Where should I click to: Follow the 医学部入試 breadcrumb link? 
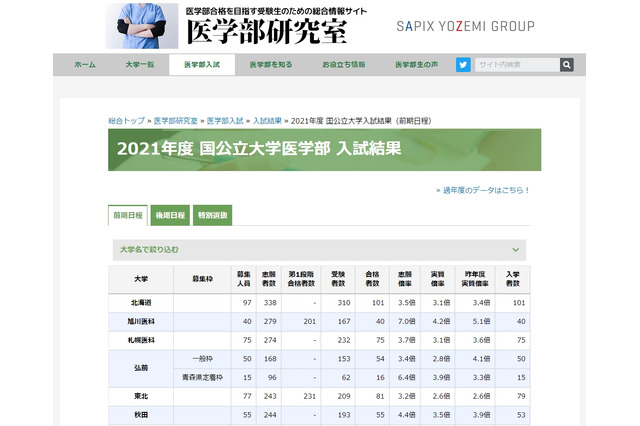coord(225,121)
